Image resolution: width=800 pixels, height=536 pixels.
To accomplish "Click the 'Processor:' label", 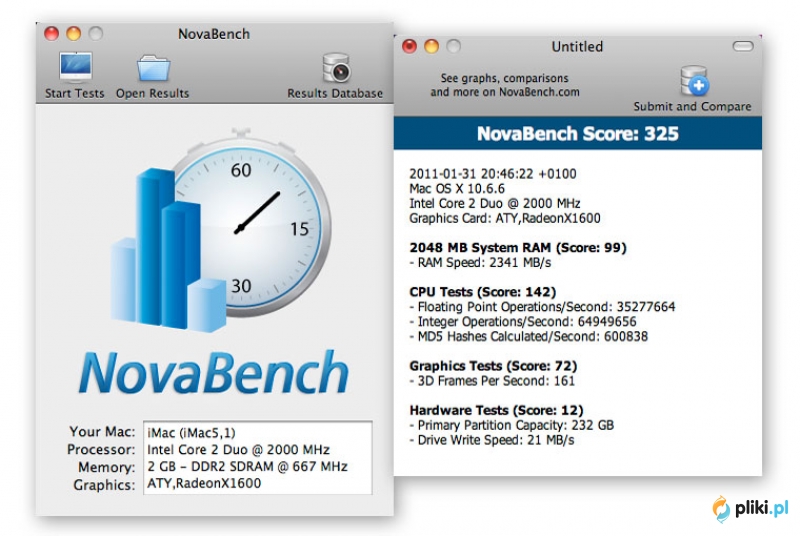I will [101, 450].
